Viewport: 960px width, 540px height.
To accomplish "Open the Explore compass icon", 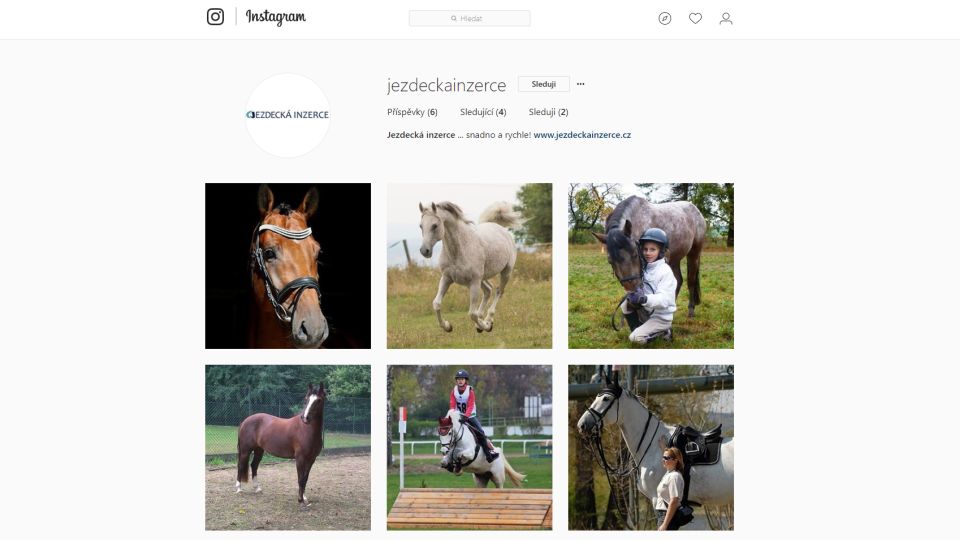I will tap(665, 18).
